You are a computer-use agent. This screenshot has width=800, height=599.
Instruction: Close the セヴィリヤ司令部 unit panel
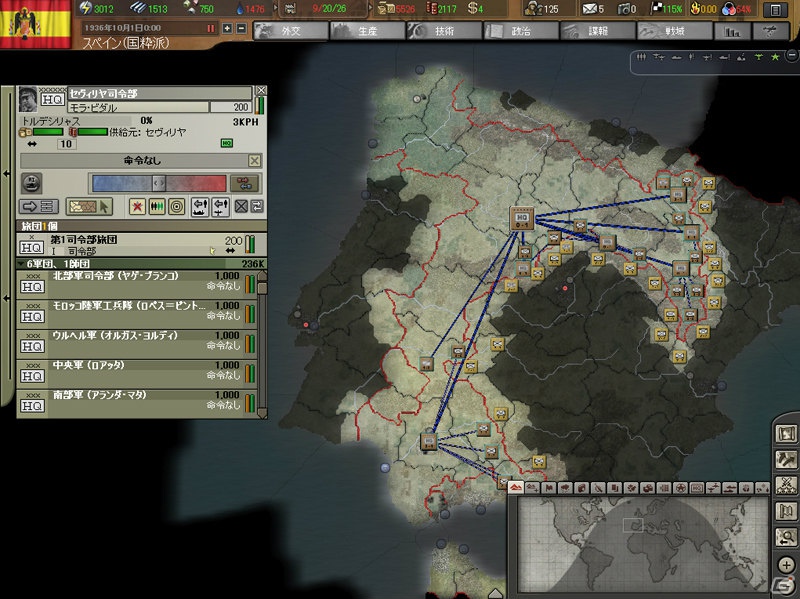coord(261,90)
